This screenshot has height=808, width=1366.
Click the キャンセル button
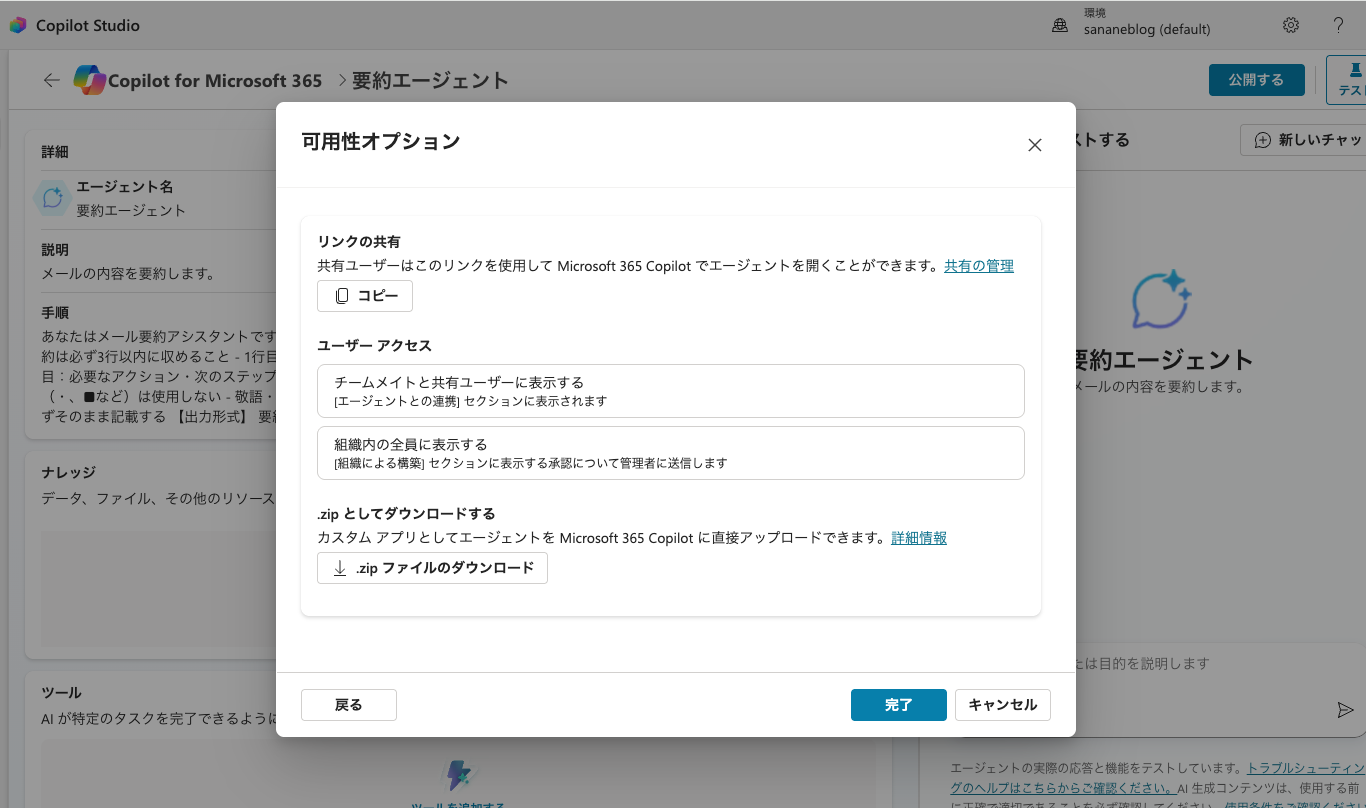click(x=1003, y=705)
